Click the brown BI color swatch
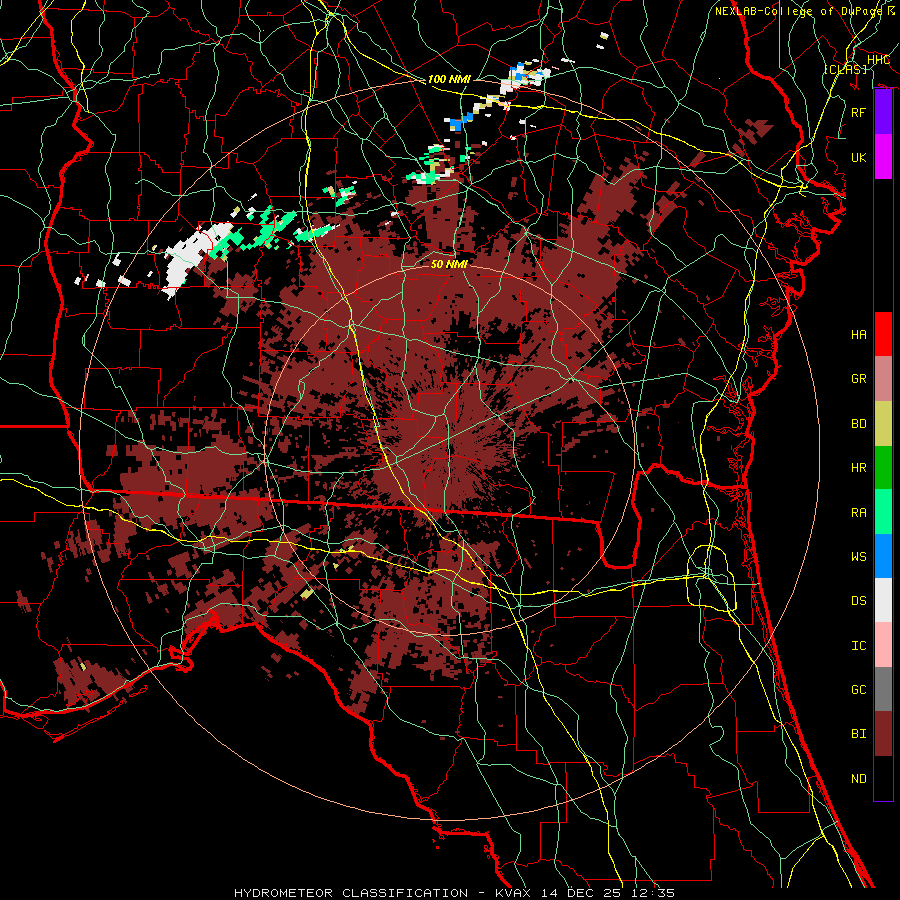This screenshot has width=900, height=900. 883,734
